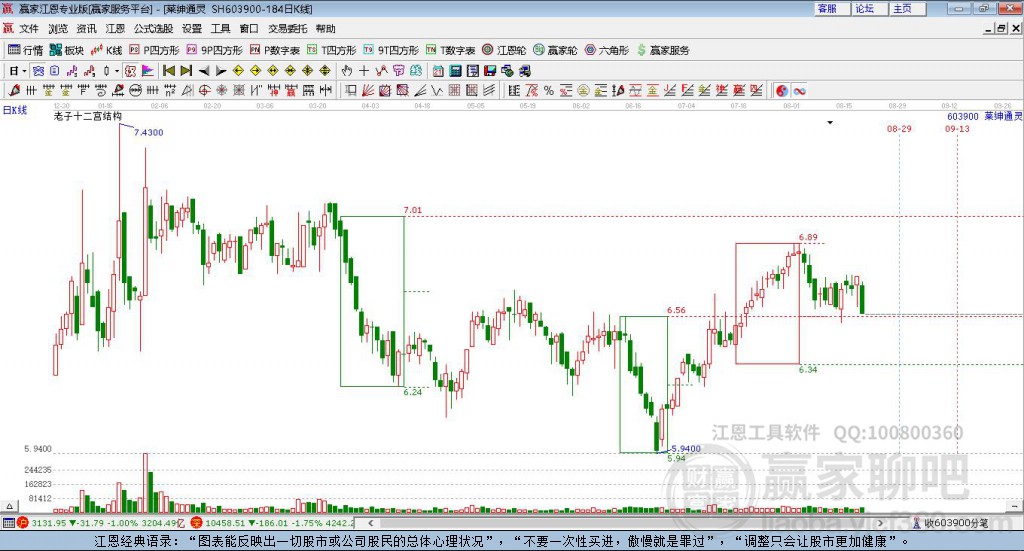The image size is (1024, 551).
Task: Click the 08-29 date marker
Action: (x=899, y=129)
